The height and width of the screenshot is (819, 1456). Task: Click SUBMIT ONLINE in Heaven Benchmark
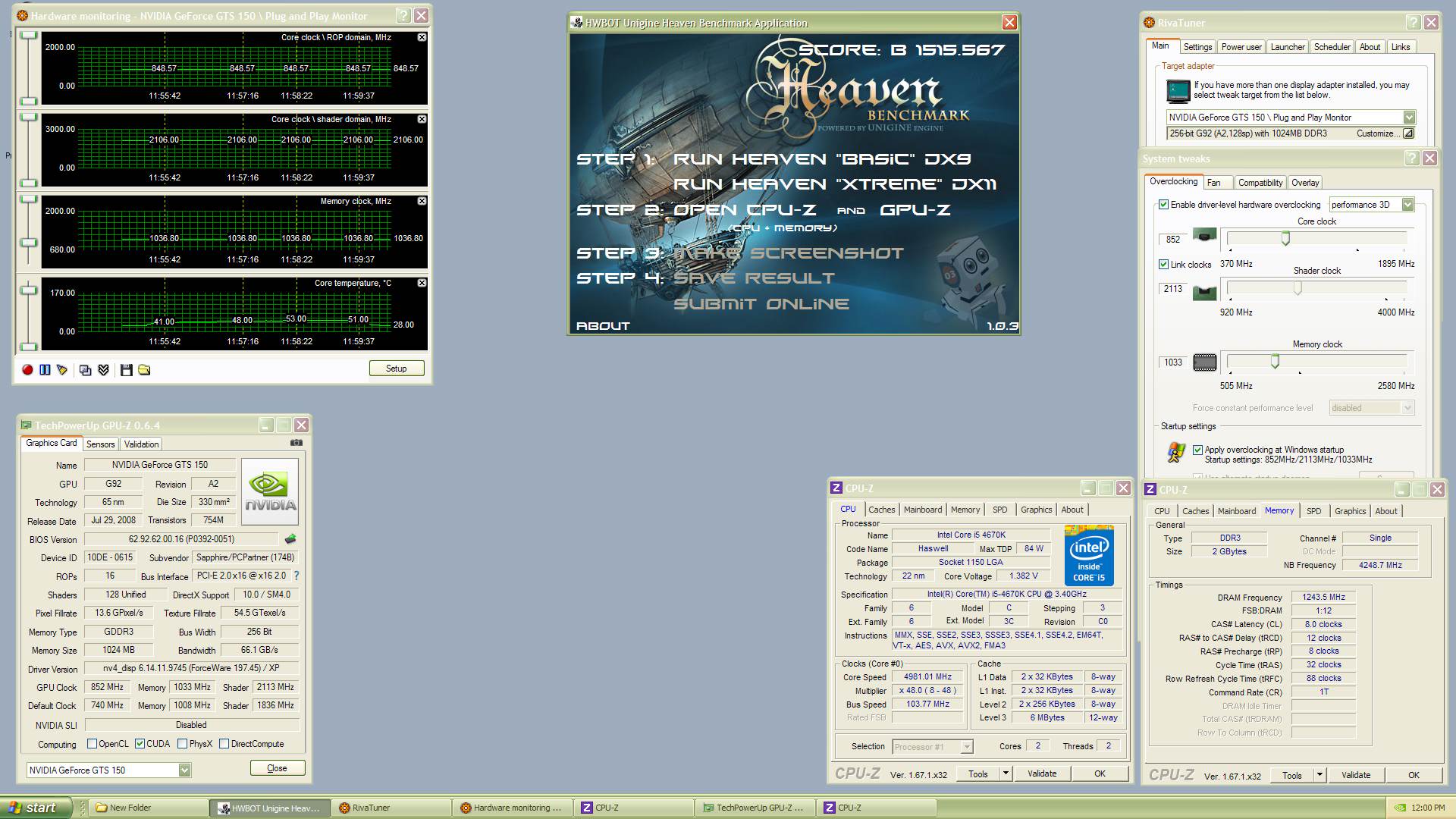[x=761, y=304]
